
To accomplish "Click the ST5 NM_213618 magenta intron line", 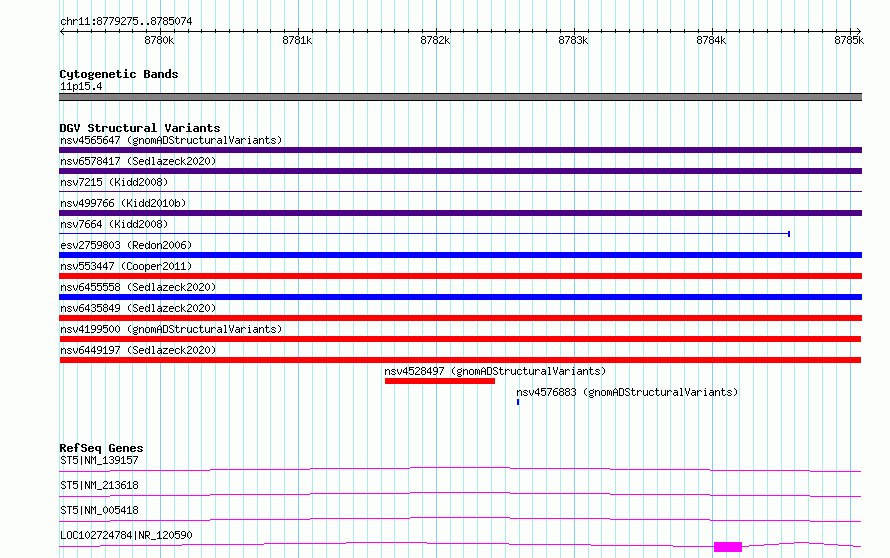I will (460, 494).
